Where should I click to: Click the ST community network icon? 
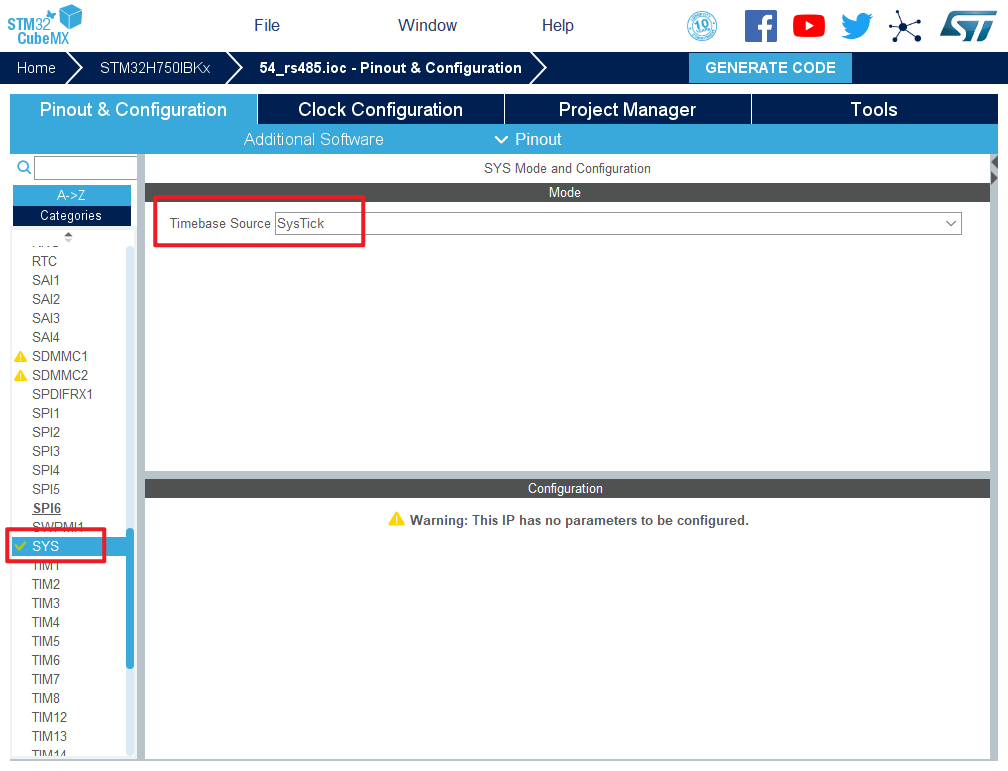(x=905, y=27)
